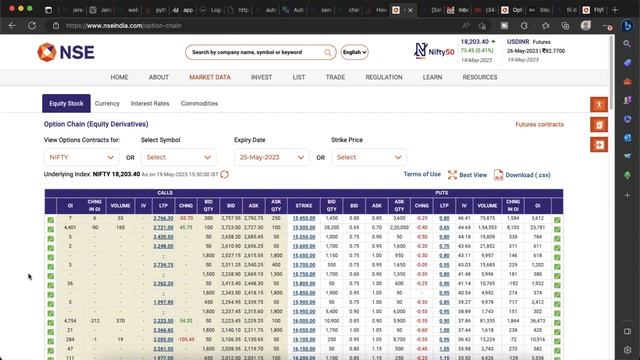Open the Edge sidebar Outlook icon
640x360 pixels.
(x=627, y=138)
